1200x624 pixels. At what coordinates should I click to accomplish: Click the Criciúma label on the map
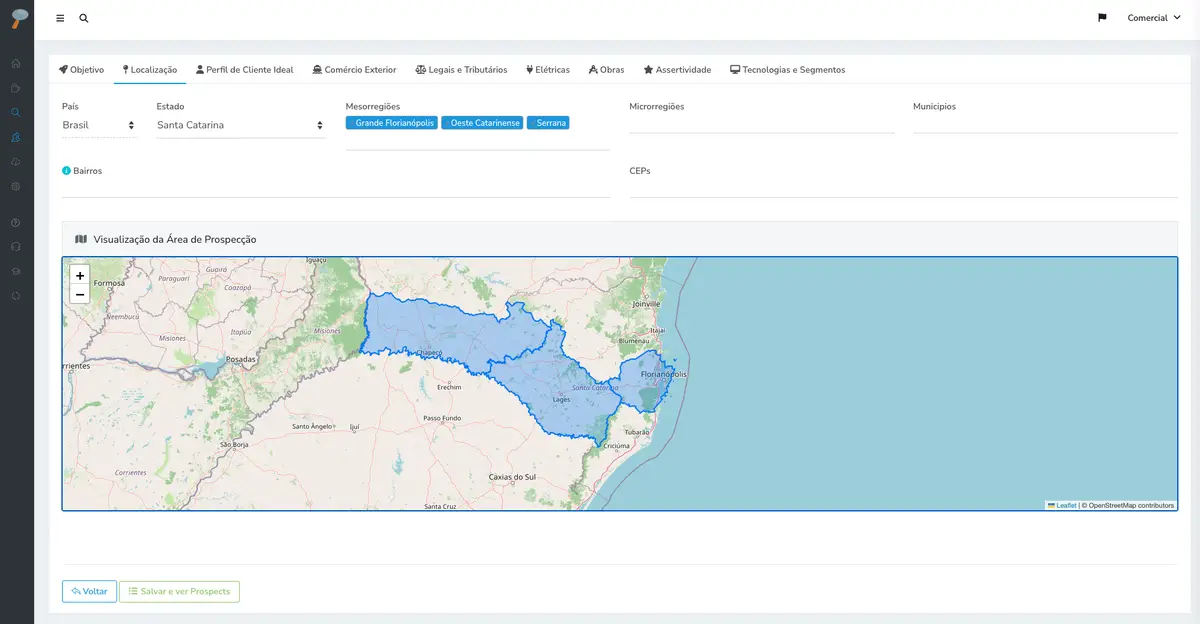coord(616,445)
